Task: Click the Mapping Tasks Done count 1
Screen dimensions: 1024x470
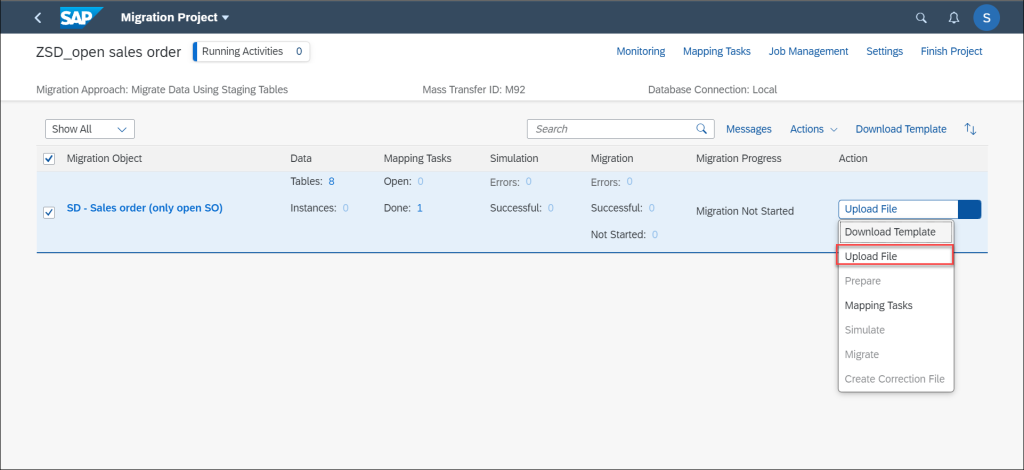Action: [419, 208]
